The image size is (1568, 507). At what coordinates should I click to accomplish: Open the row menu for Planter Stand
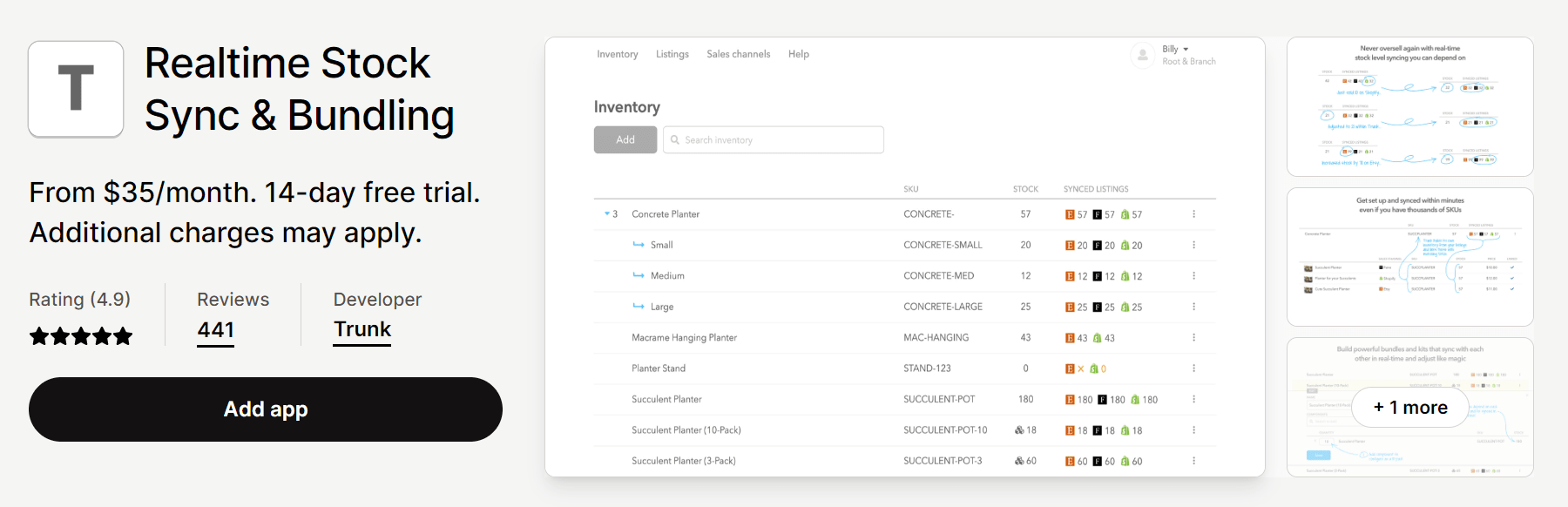click(1193, 368)
